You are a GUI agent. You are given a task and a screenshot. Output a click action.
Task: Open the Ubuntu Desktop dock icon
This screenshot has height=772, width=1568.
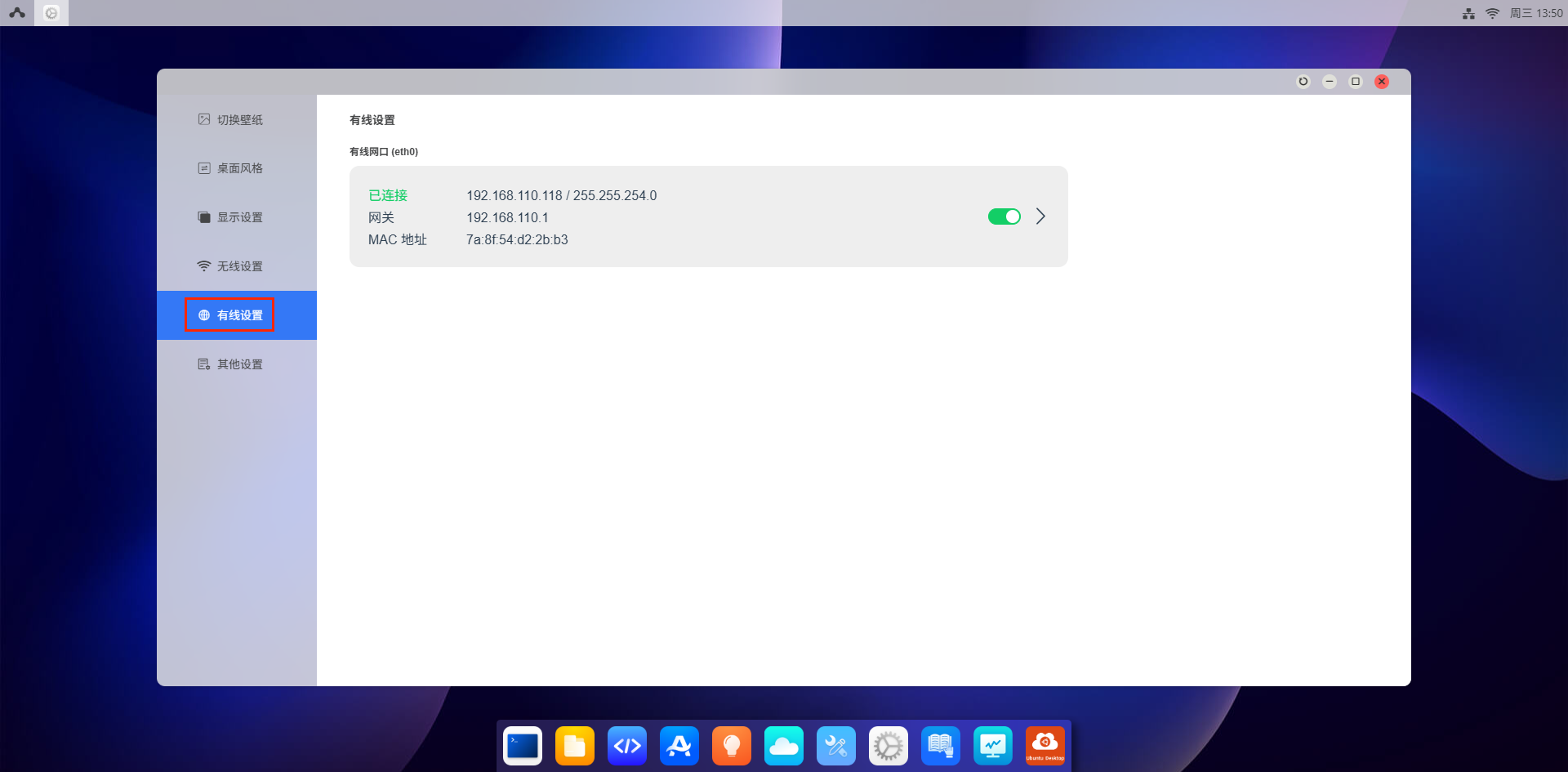pyautogui.click(x=1045, y=746)
